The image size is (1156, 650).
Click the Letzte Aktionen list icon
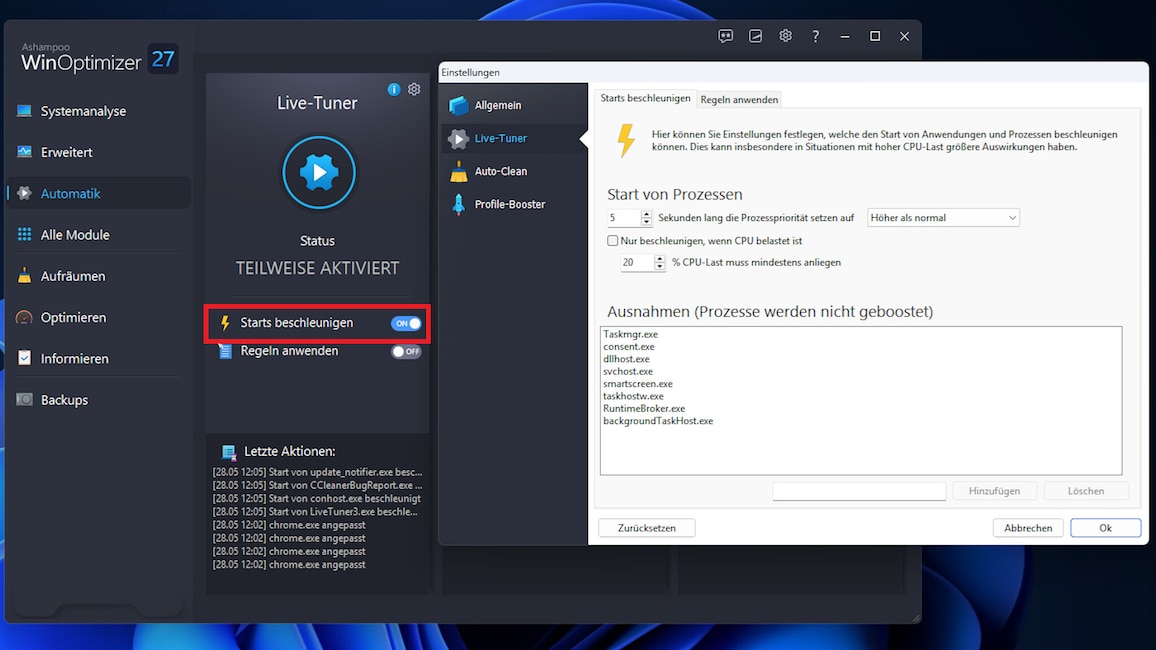[229, 452]
